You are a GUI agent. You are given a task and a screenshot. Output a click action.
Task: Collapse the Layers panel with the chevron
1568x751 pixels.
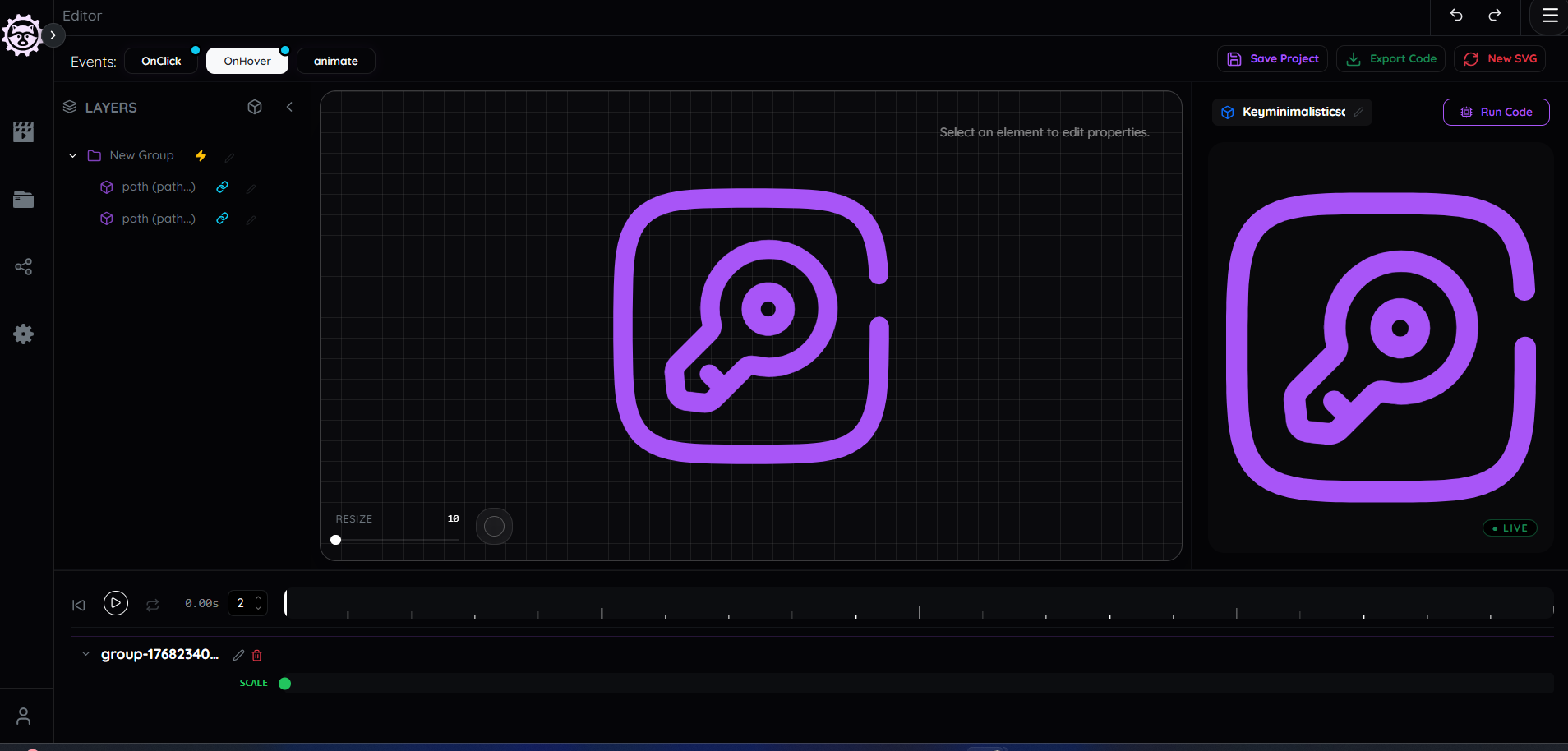click(x=290, y=107)
